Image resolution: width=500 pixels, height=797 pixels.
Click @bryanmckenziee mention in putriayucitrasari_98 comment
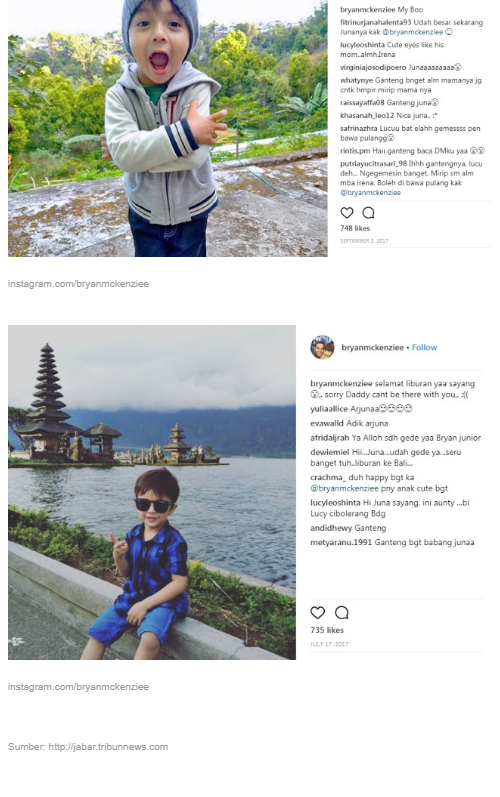point(370,193)
